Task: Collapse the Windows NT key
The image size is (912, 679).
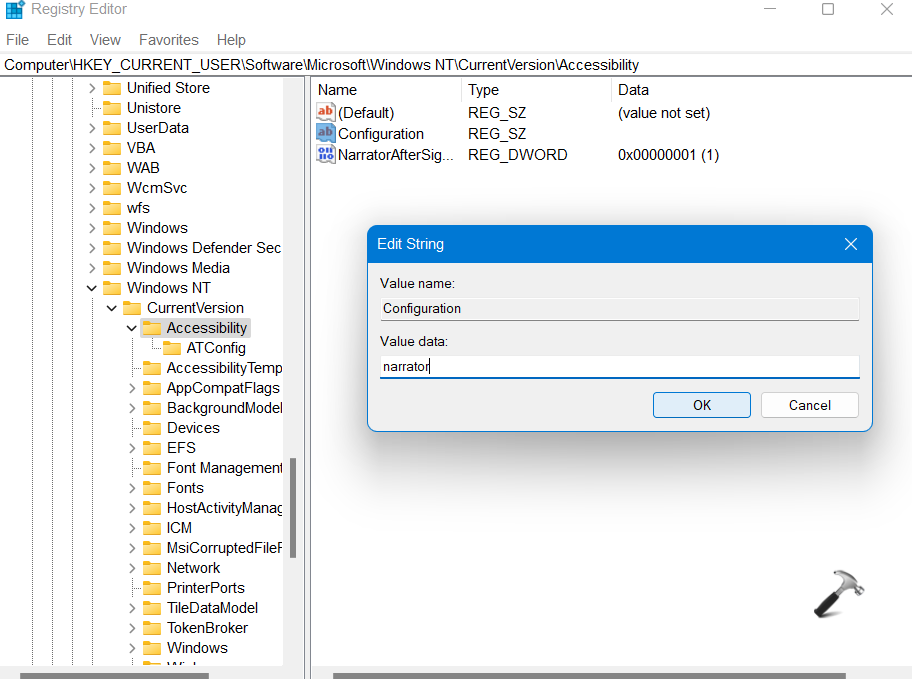Action: [x=92, y=288]
